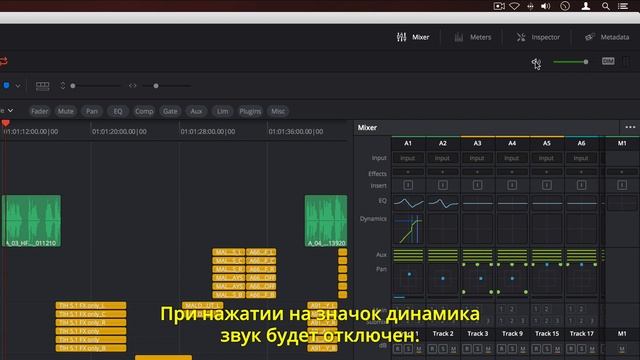Solo Track 15 with its S button

pos(547,349)
